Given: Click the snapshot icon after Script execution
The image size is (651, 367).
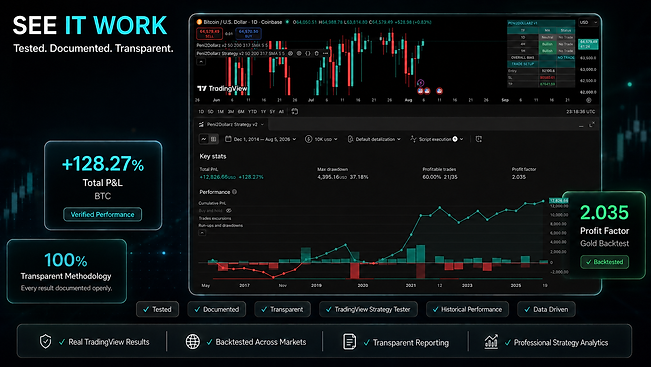Looking at the screenshot, I should coord(479,139).
